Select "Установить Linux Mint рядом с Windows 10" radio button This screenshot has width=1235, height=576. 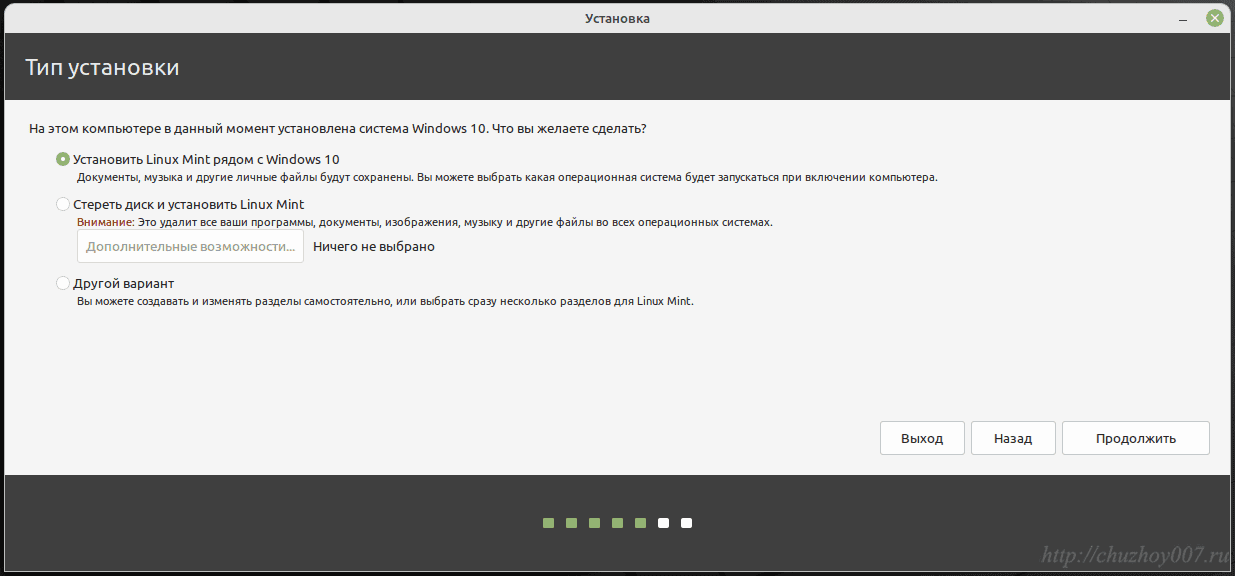click(63, 159)
